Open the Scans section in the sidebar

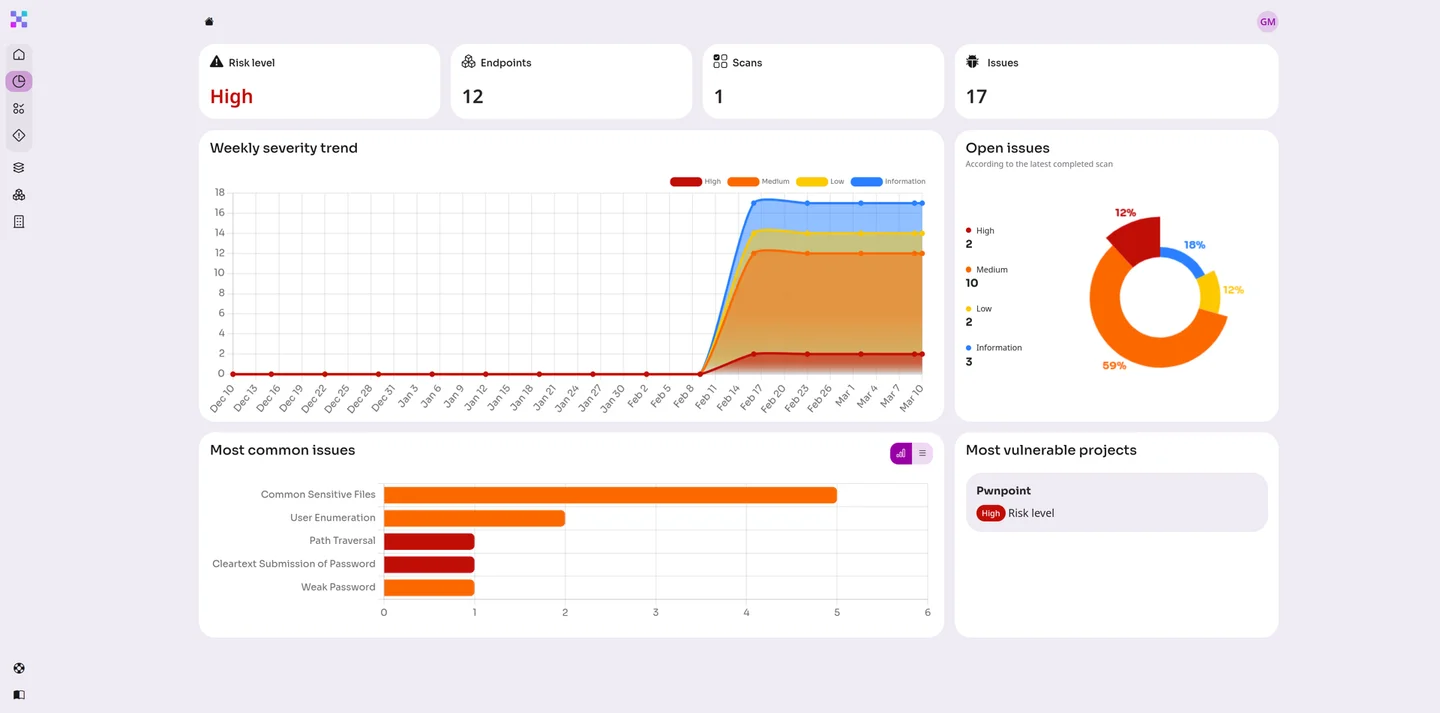[x=18, y=108]
